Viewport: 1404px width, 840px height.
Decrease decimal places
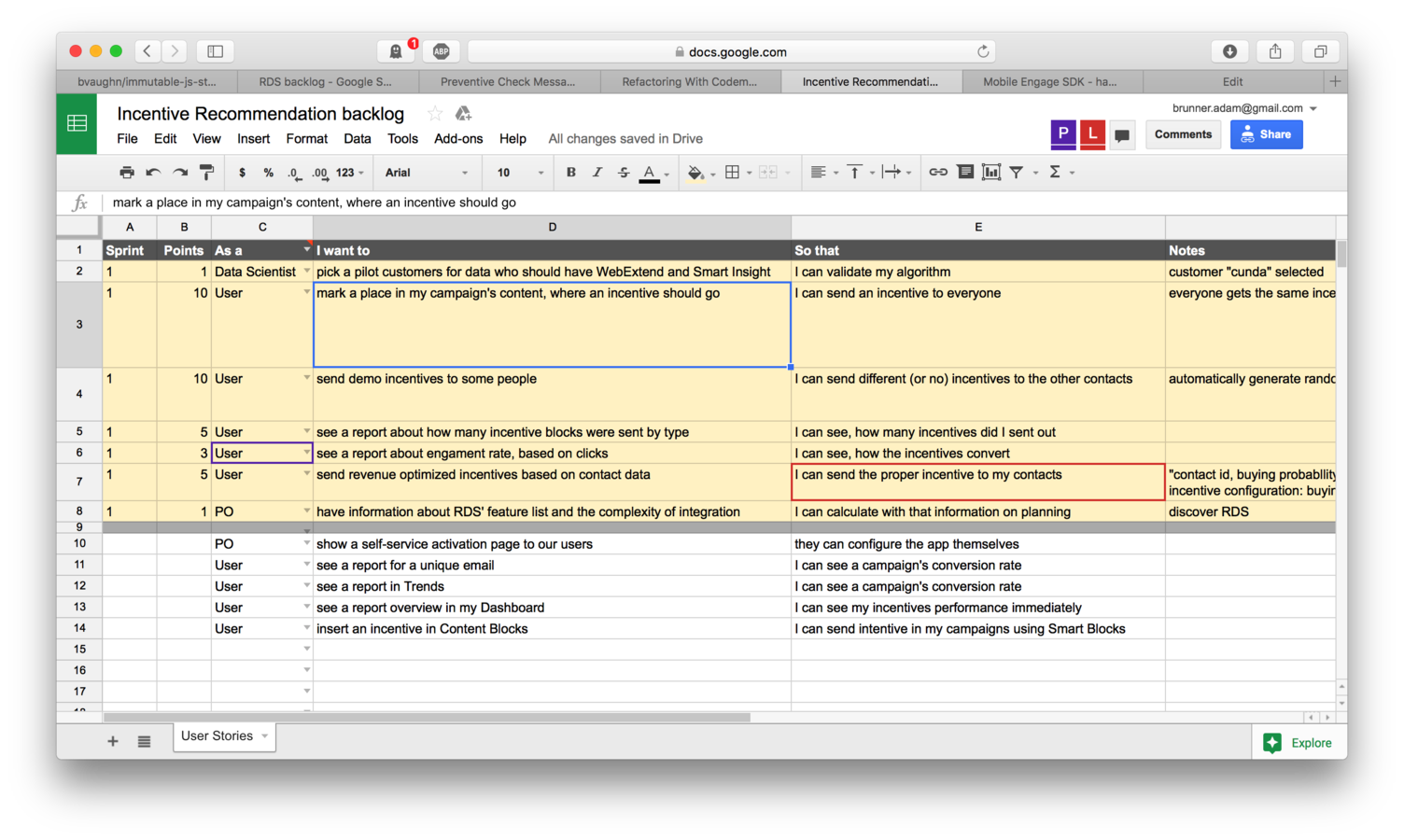(x=294, y=173)
